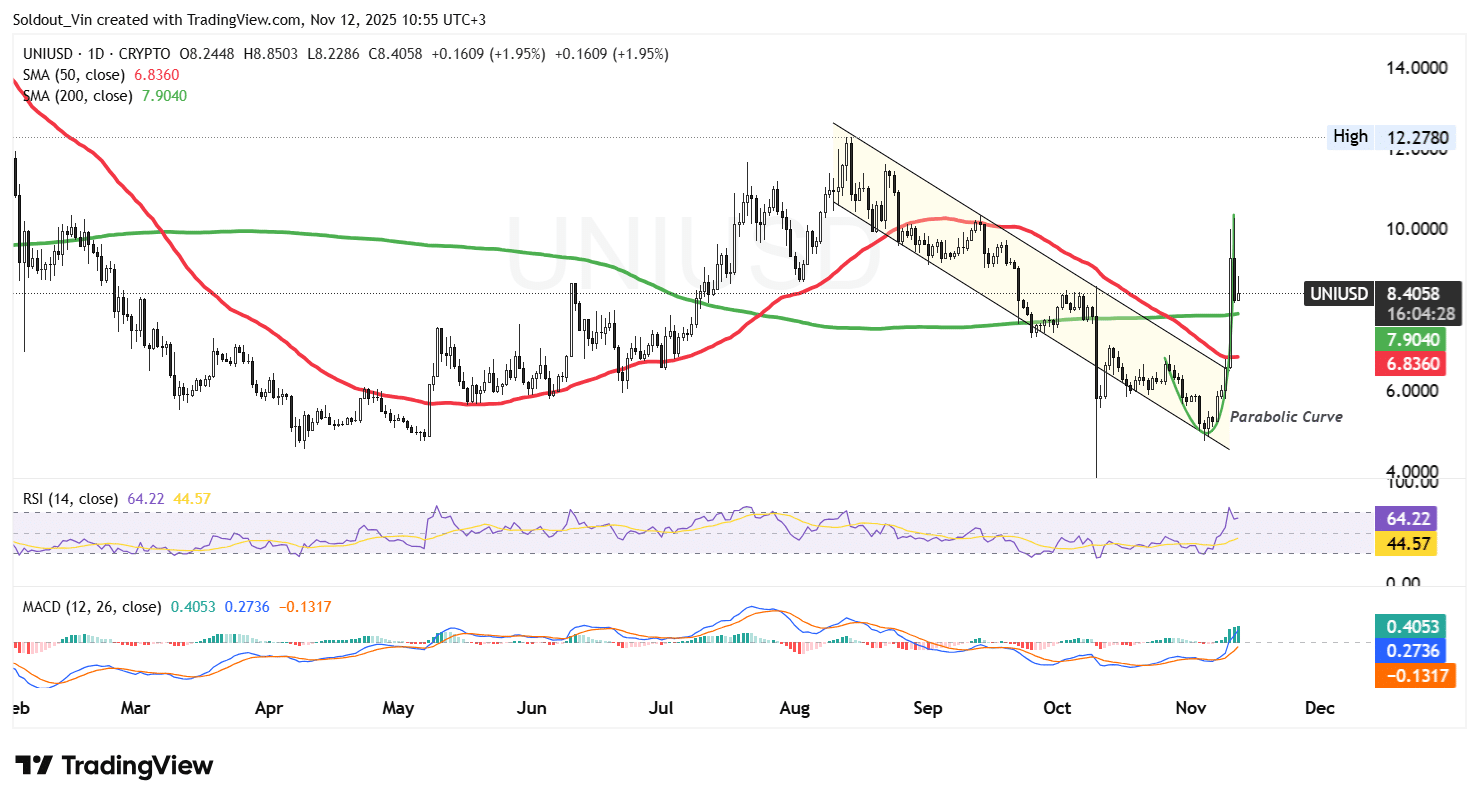
Task: Click the Nov label on the time axis
Action: pyautogui.click(x=1190, y=708)
